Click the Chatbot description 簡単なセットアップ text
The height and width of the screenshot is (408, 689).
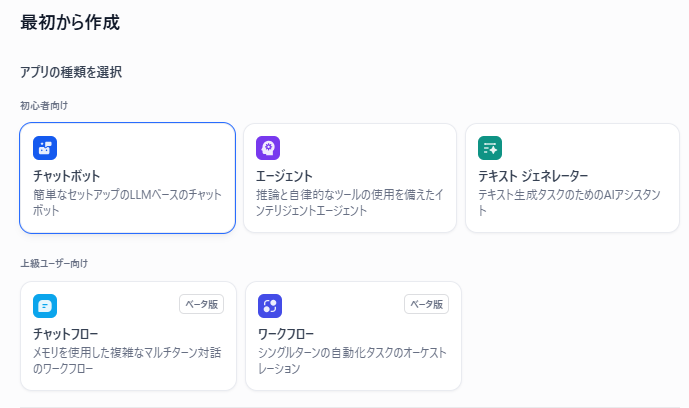(127, 202)
